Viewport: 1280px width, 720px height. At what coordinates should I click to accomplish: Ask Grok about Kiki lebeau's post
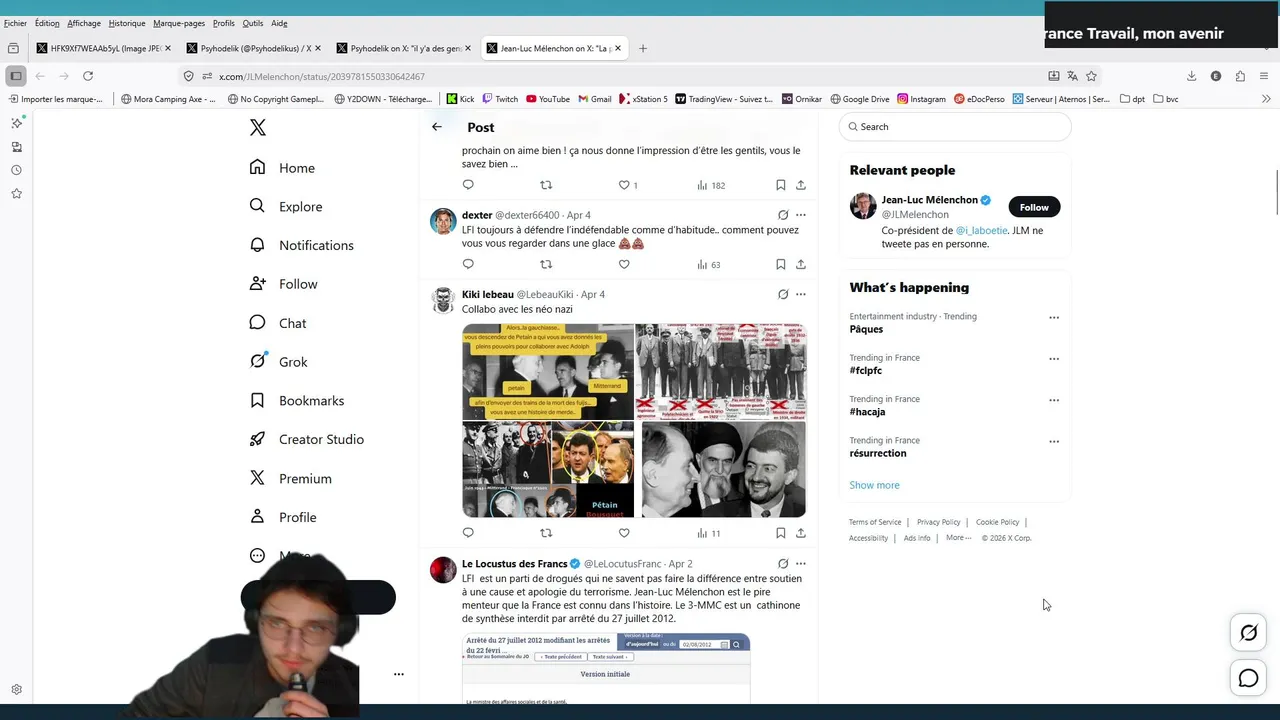(783, 294)
